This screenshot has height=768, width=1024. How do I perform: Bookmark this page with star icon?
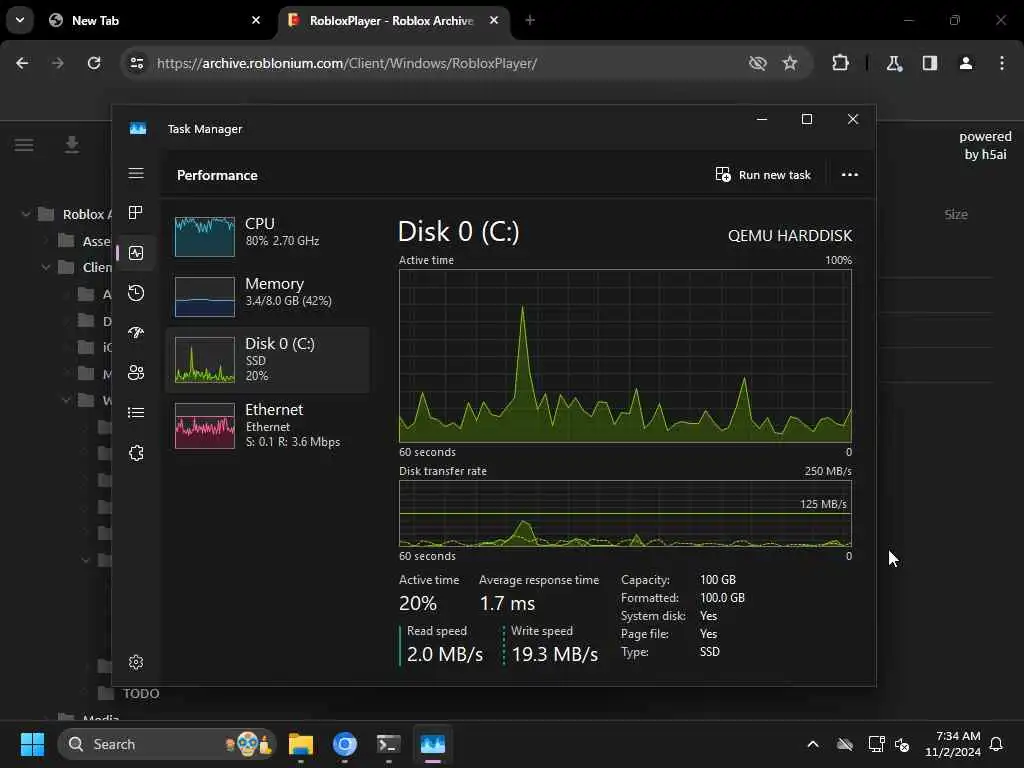790,63
